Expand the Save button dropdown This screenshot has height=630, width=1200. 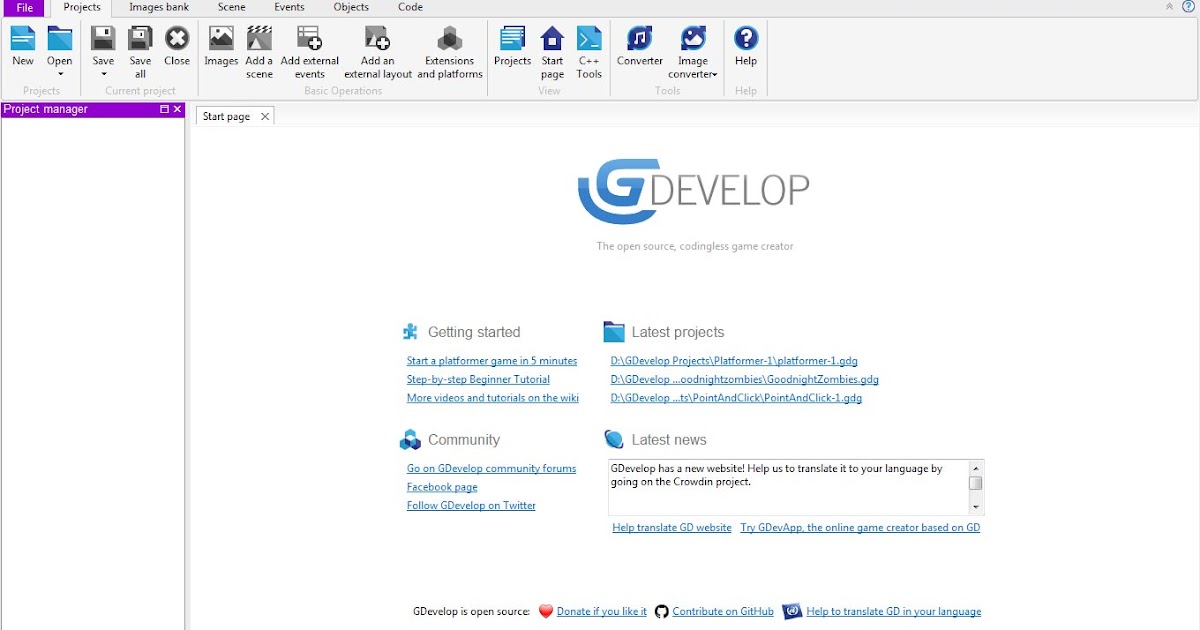coord(103,72)
